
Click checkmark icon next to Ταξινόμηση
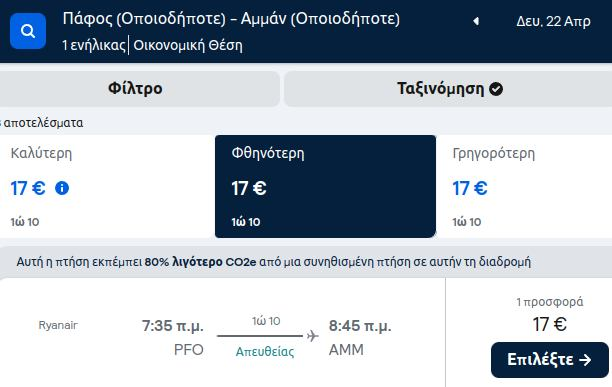(x=496, y=89)
